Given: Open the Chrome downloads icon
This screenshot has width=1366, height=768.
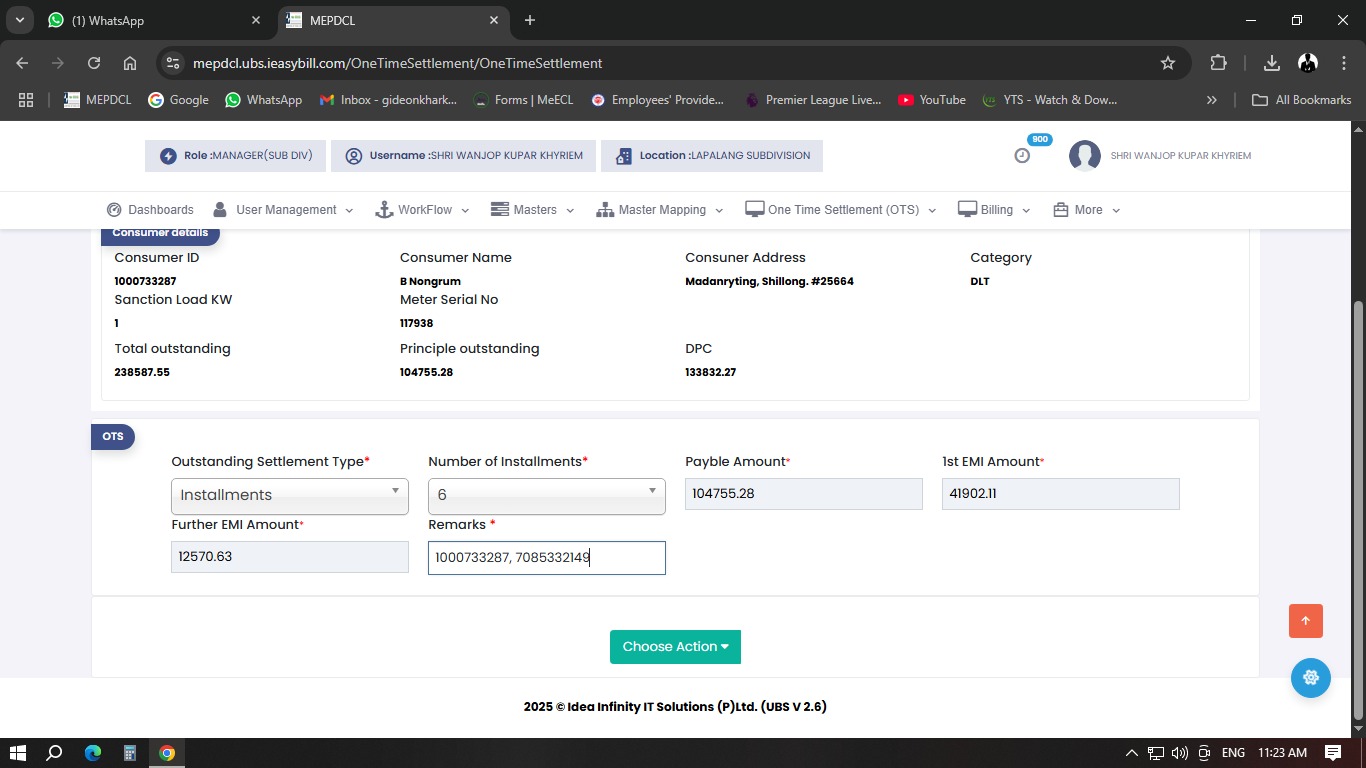Looking at the screenshot, I should [1272, 63].
